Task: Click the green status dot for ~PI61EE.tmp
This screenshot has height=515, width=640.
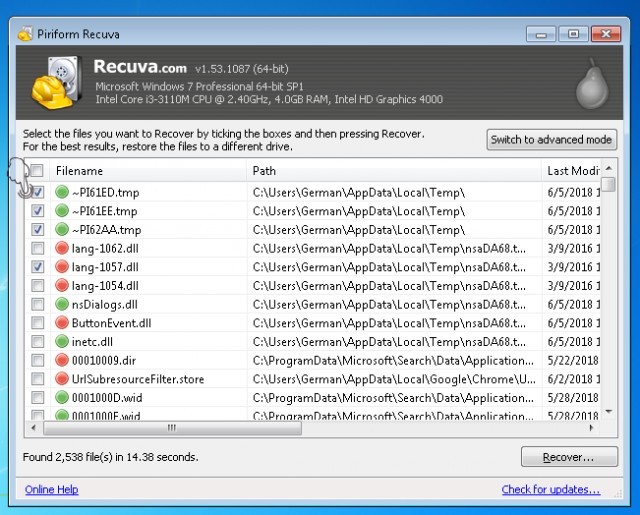Action: pyautogui.click(x=62, y=211)
